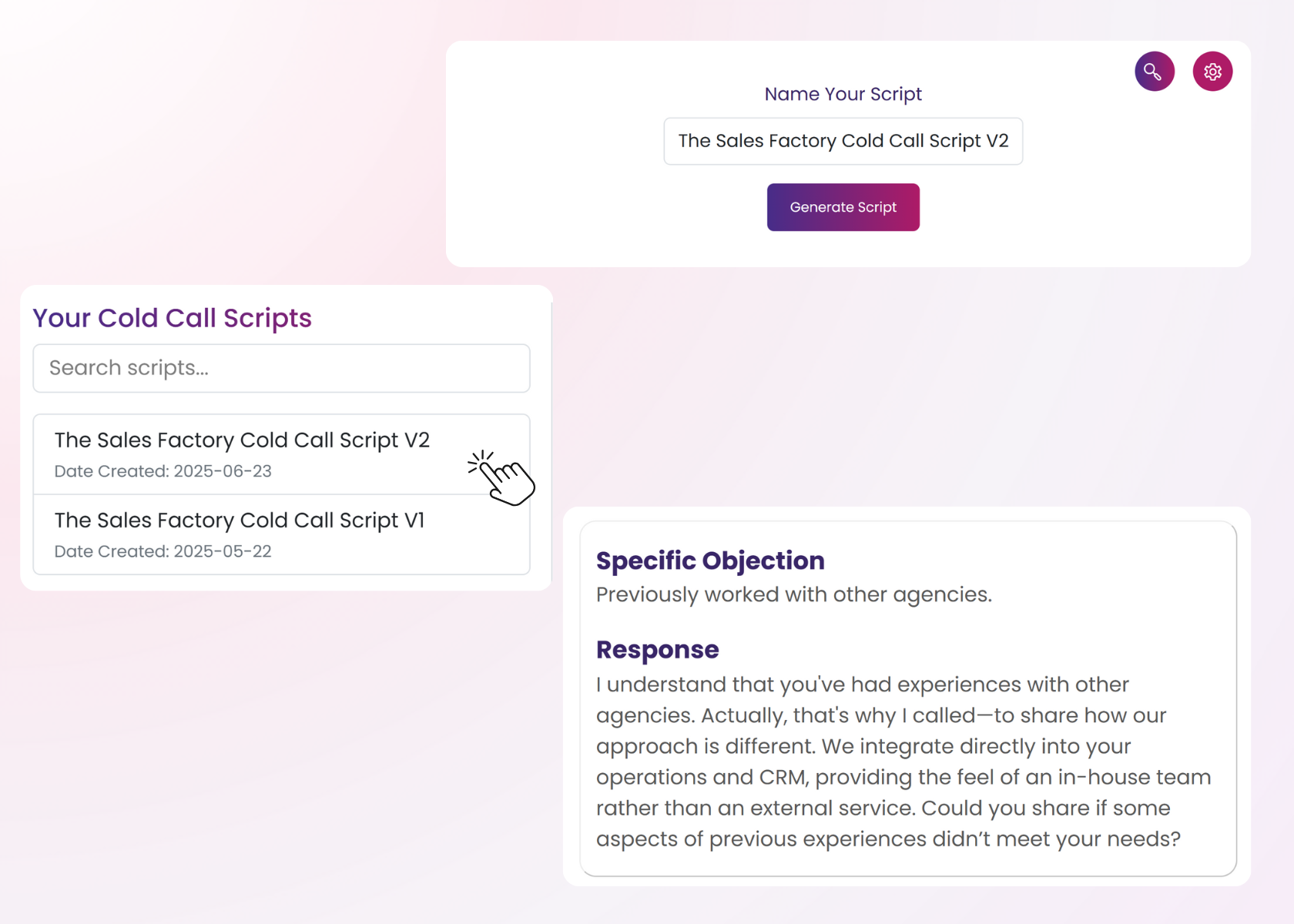Image resolution: width=1294 pixels, height=924 pixels.
Task: Click the hand pointer cursor graphic
Action: pyautogui.click(x=501, y=478)
